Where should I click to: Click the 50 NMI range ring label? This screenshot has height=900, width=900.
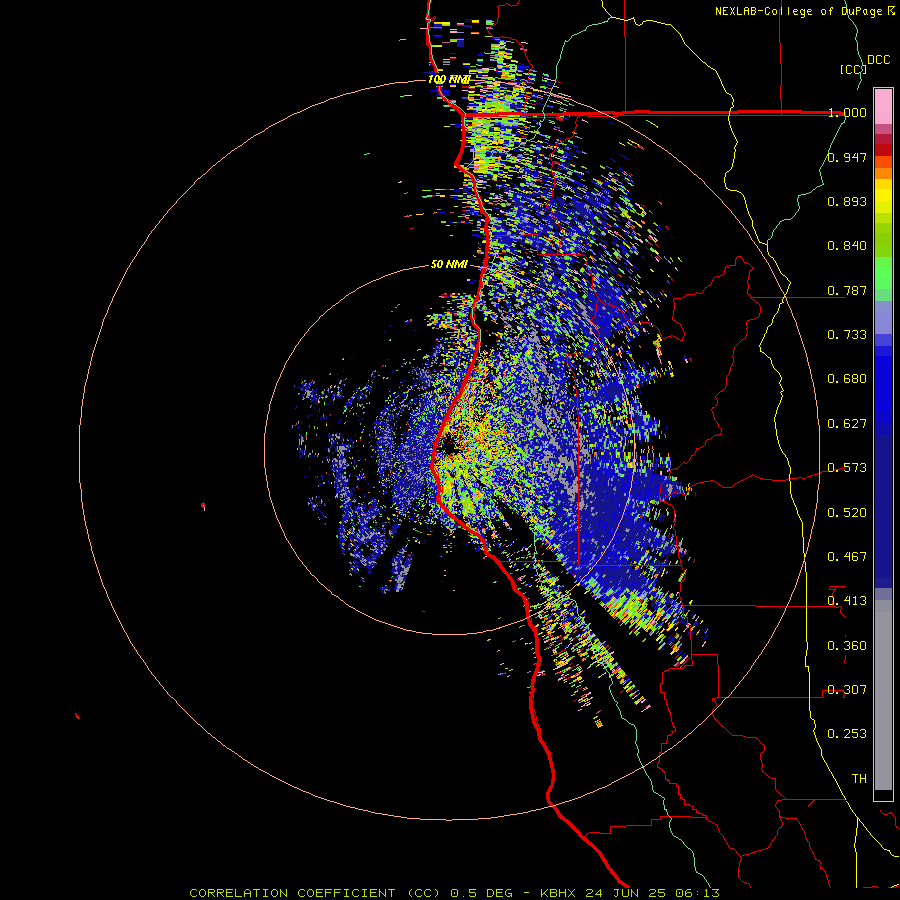tap(449, 265)
